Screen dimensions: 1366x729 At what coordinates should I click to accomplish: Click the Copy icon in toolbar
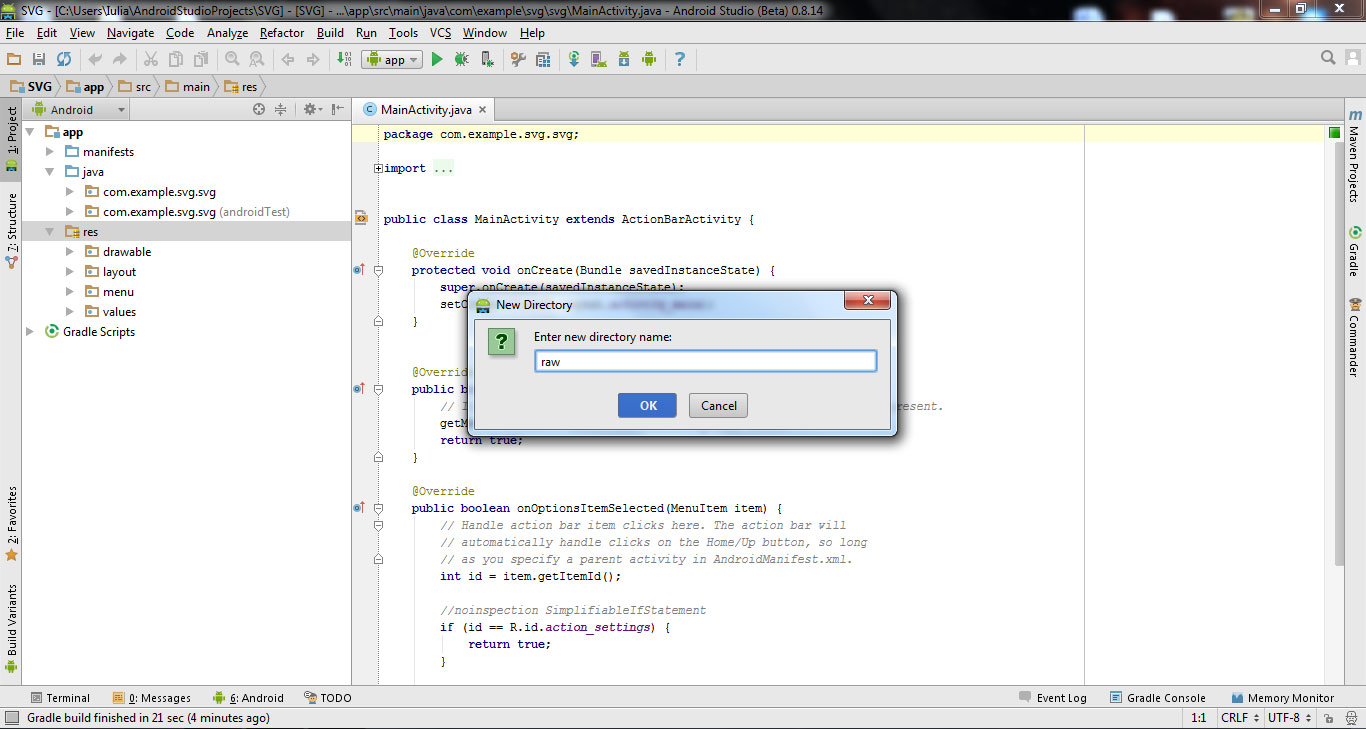click(x=176, y=60)
